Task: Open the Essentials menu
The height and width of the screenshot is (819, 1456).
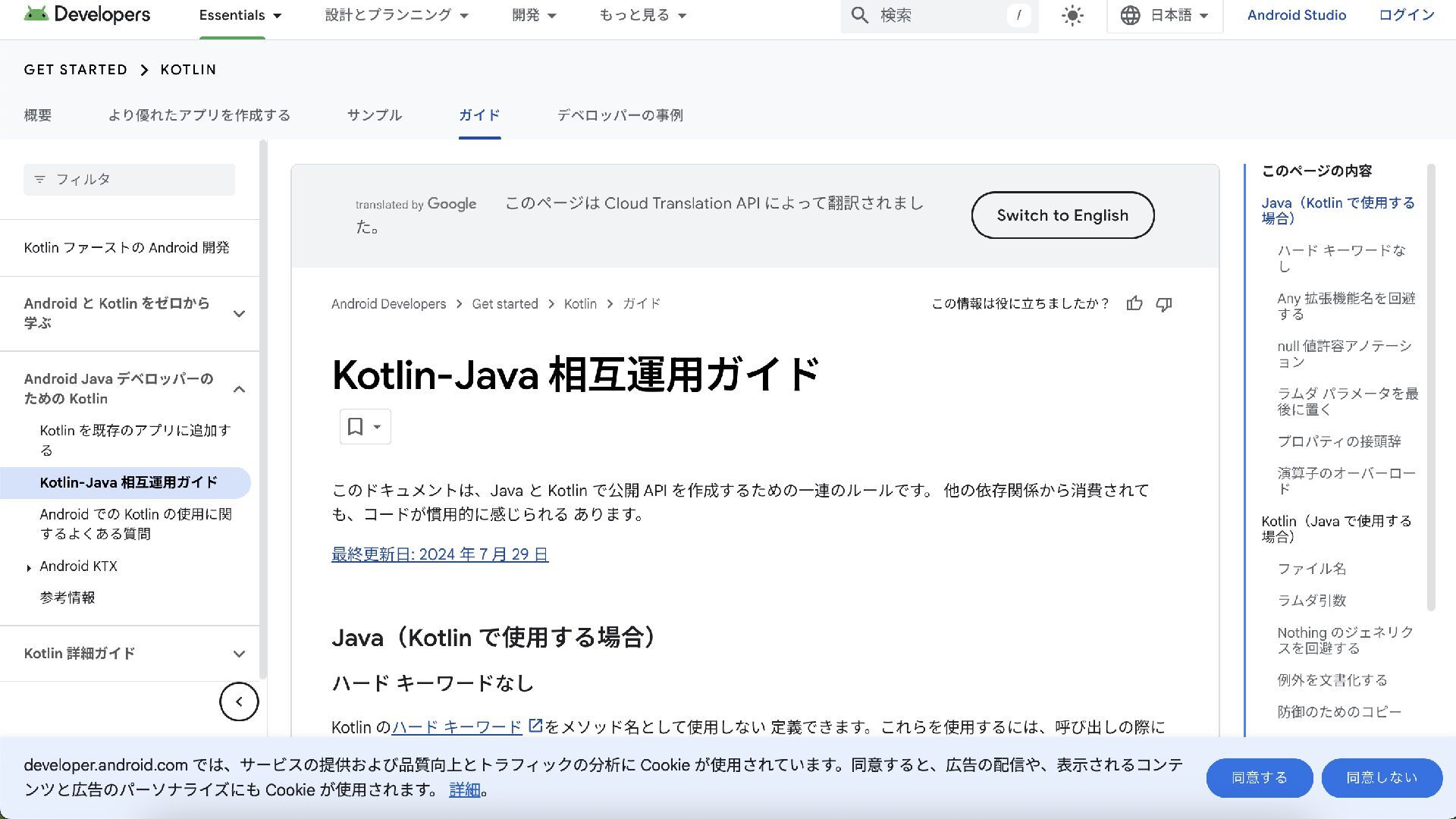Action: (x=240, y=15)
